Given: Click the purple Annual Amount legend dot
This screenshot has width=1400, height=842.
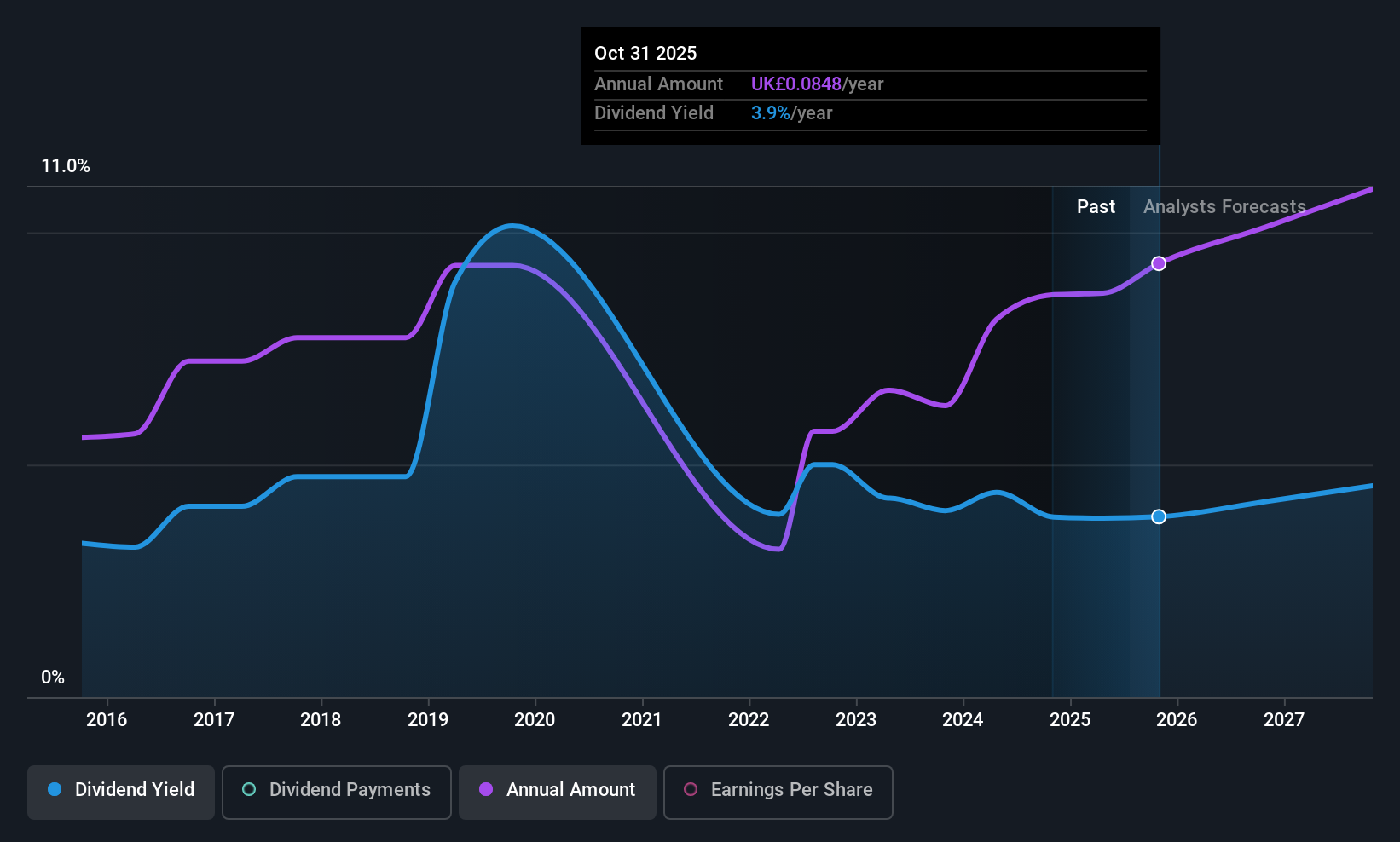Looking at the screenshot, I should coord(486,789).
